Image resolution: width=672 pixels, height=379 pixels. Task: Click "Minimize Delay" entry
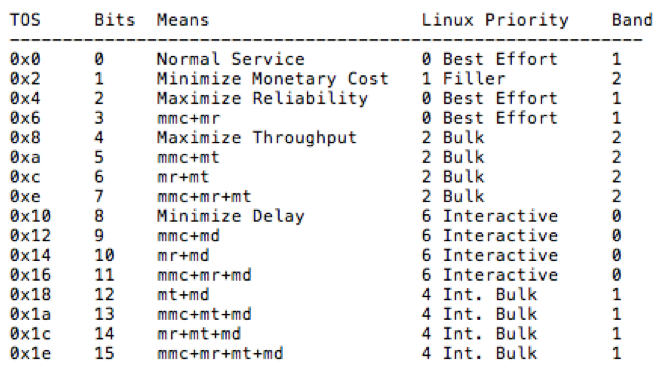231,216
